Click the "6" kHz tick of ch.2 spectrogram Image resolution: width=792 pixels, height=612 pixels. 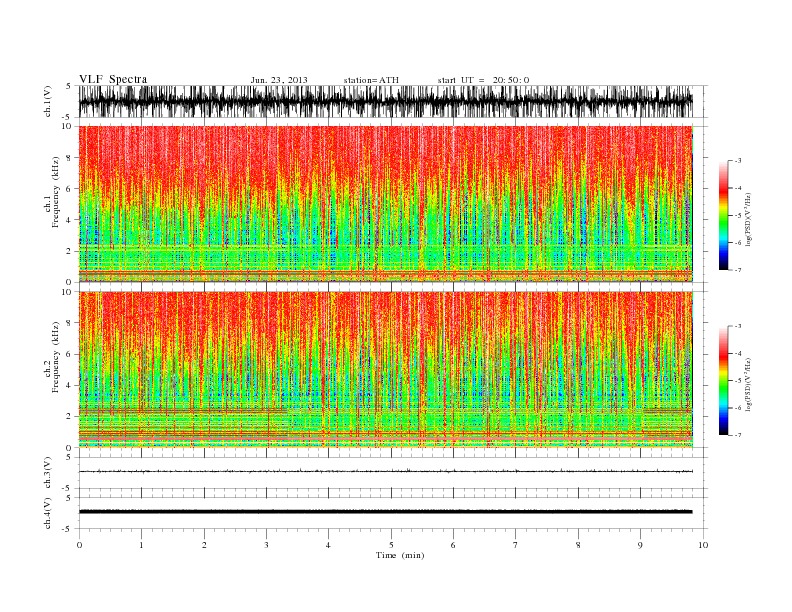coord(69,354)
